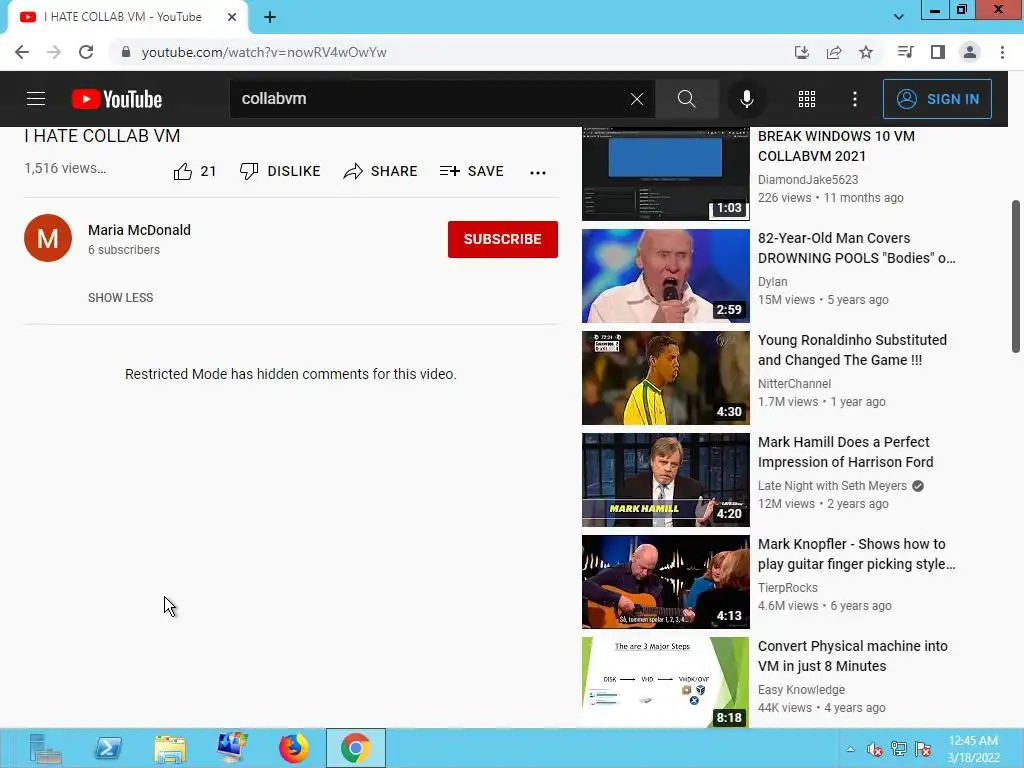Toggle Chrome side panel icon
This screenshot has width=1024, height=768.
coord(938,52)
